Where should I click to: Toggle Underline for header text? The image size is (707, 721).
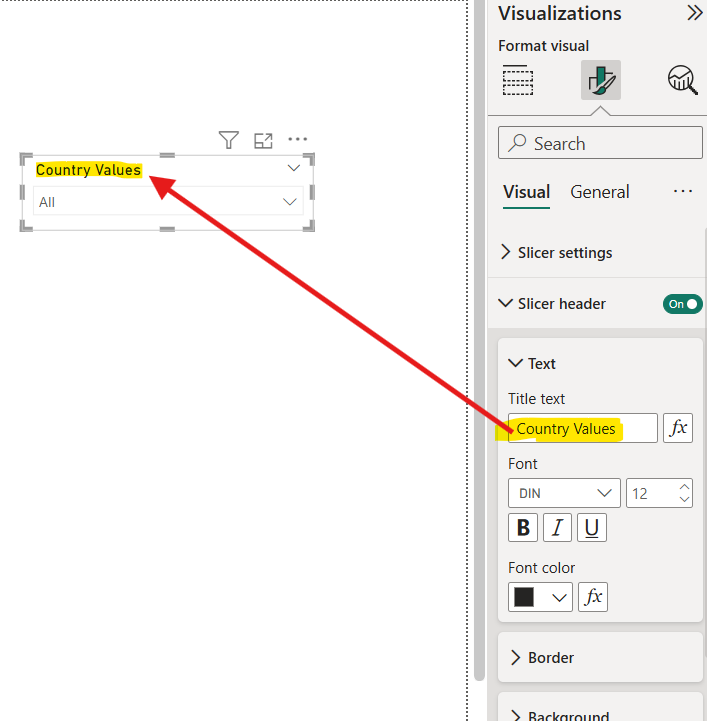click(592, 528)
